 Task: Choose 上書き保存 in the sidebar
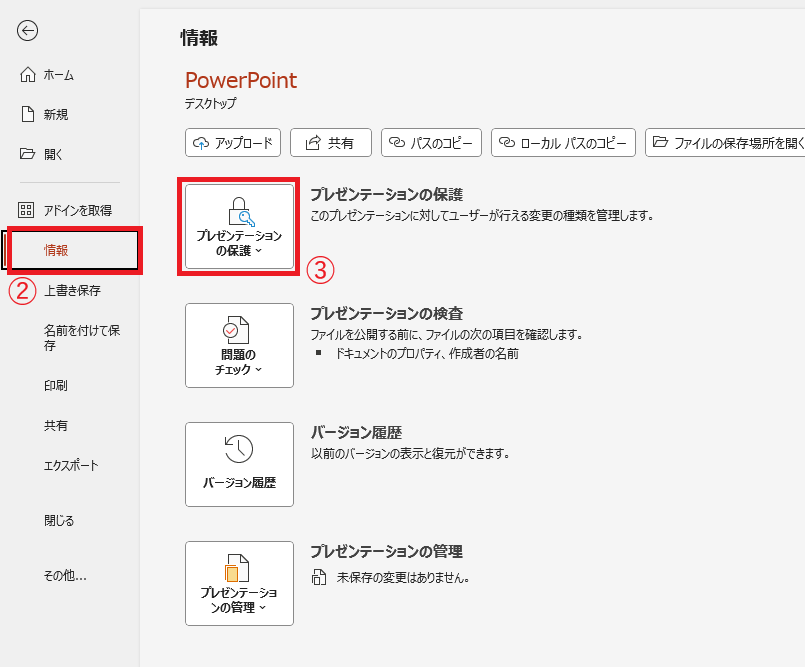coord(72,290)
